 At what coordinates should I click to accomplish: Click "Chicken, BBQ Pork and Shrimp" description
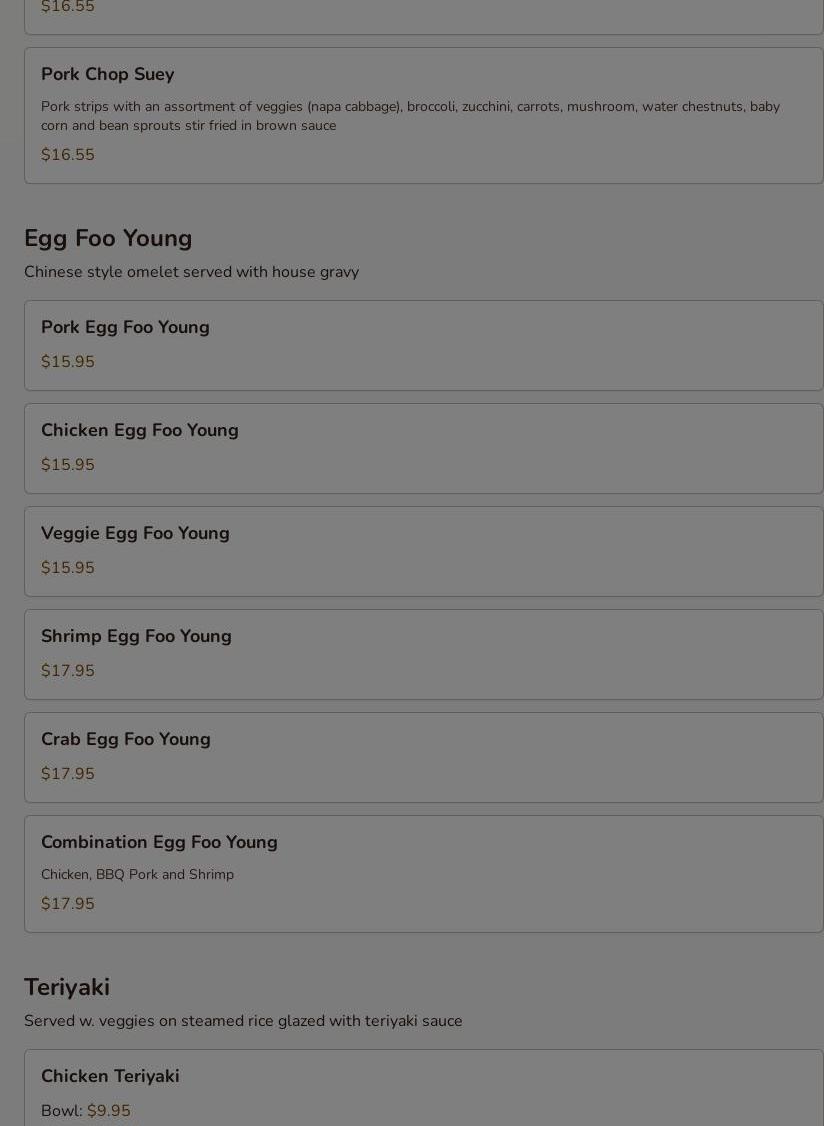[137, 875]
